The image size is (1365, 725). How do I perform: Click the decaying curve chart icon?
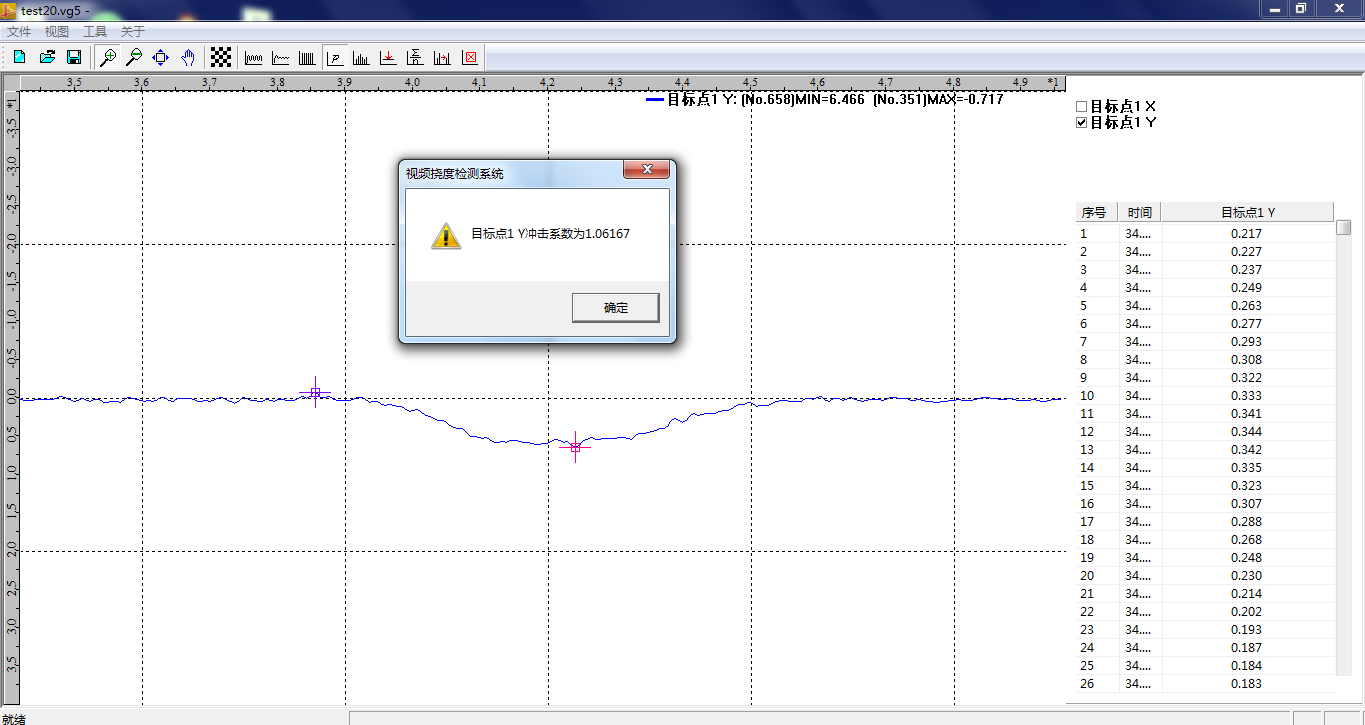pos(281,57)
